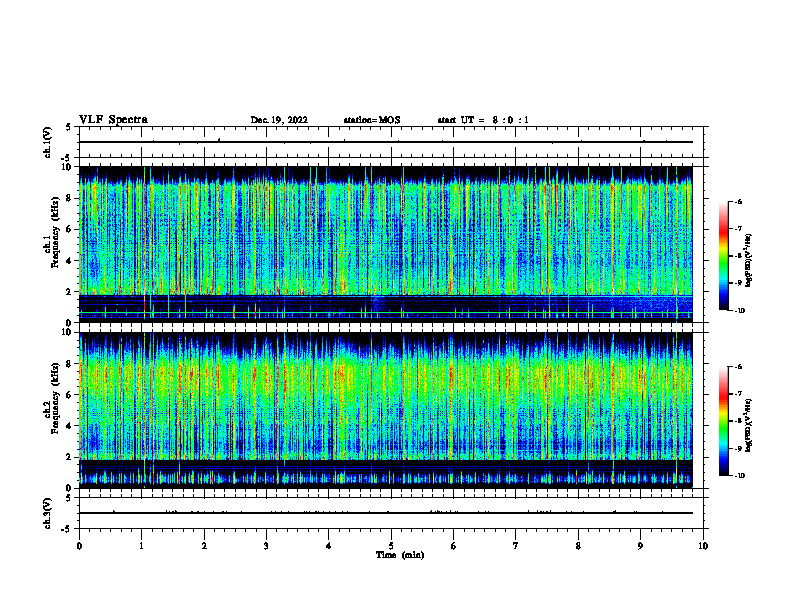792x612 pixels.
Task: Select the "start UT = 8 : 0 : 1" text
Action: coord(483,120)
